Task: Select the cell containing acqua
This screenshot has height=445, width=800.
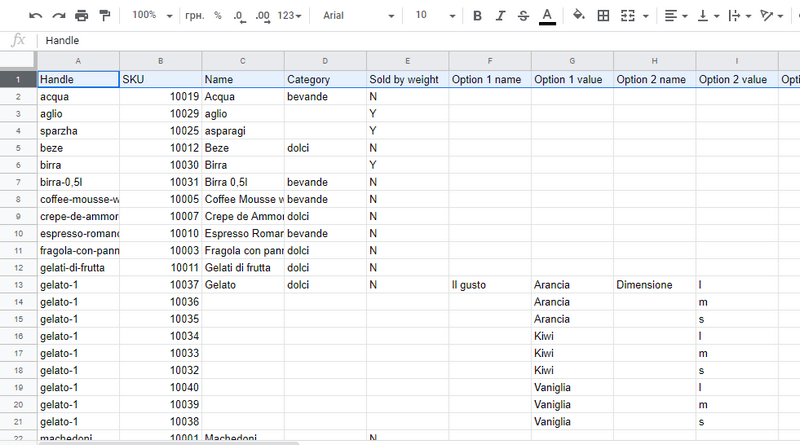Action: [78, 96]
